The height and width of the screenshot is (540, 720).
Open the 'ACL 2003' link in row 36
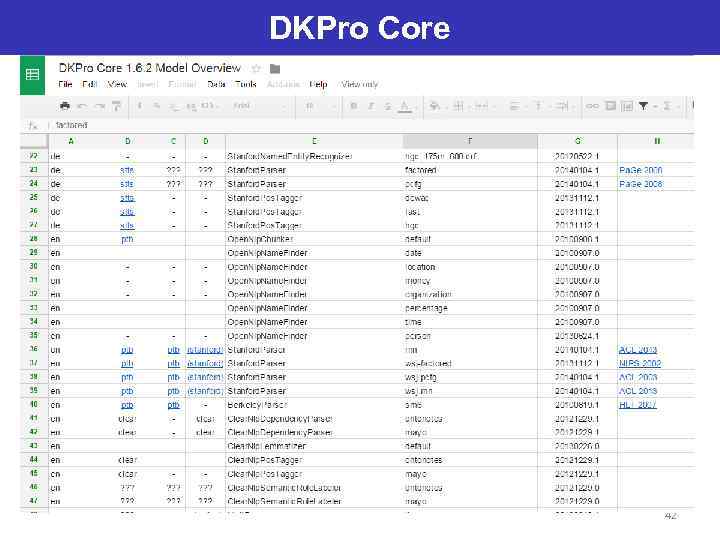click(x=638, y=350)
